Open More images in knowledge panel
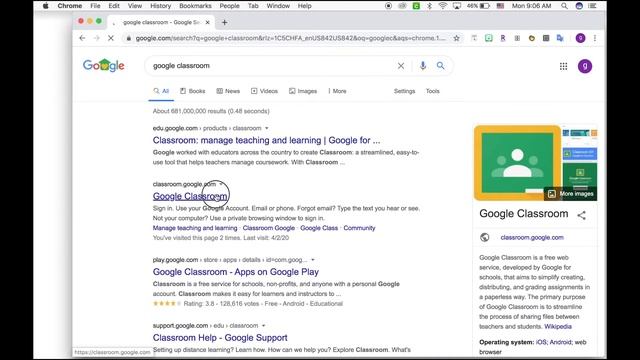 coord(571,194)
